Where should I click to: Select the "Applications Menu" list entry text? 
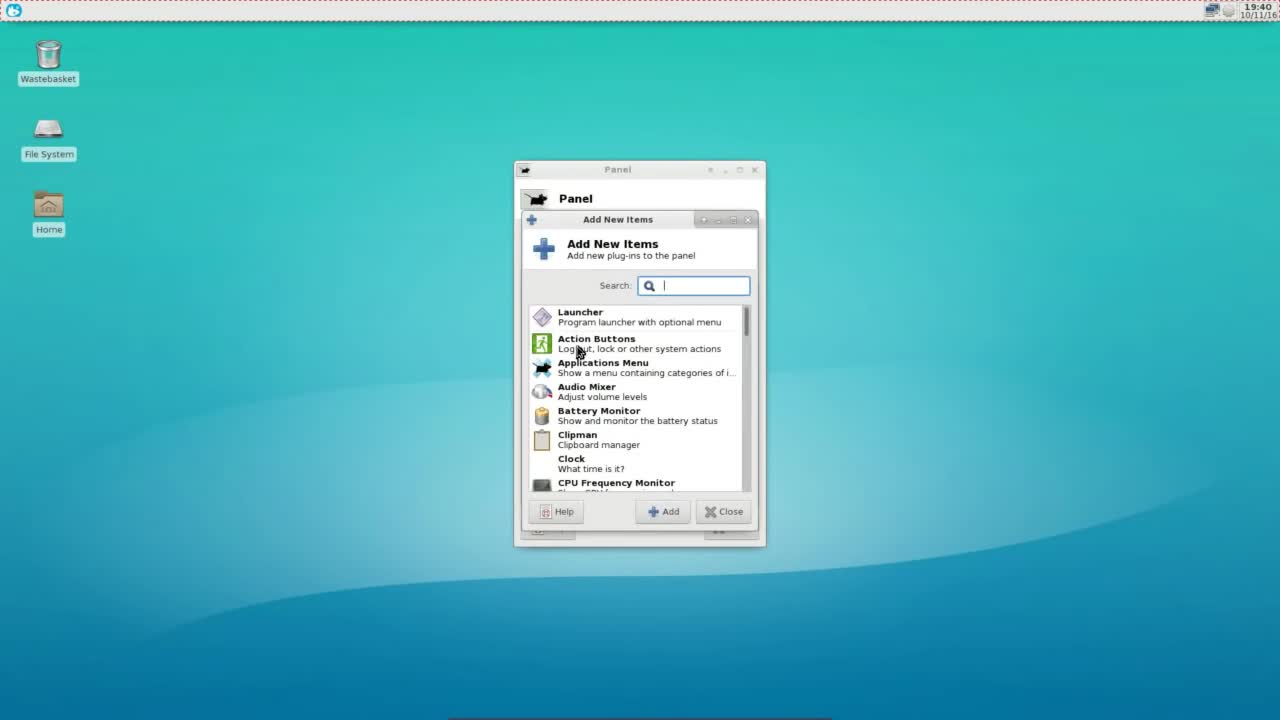[603, 363]
